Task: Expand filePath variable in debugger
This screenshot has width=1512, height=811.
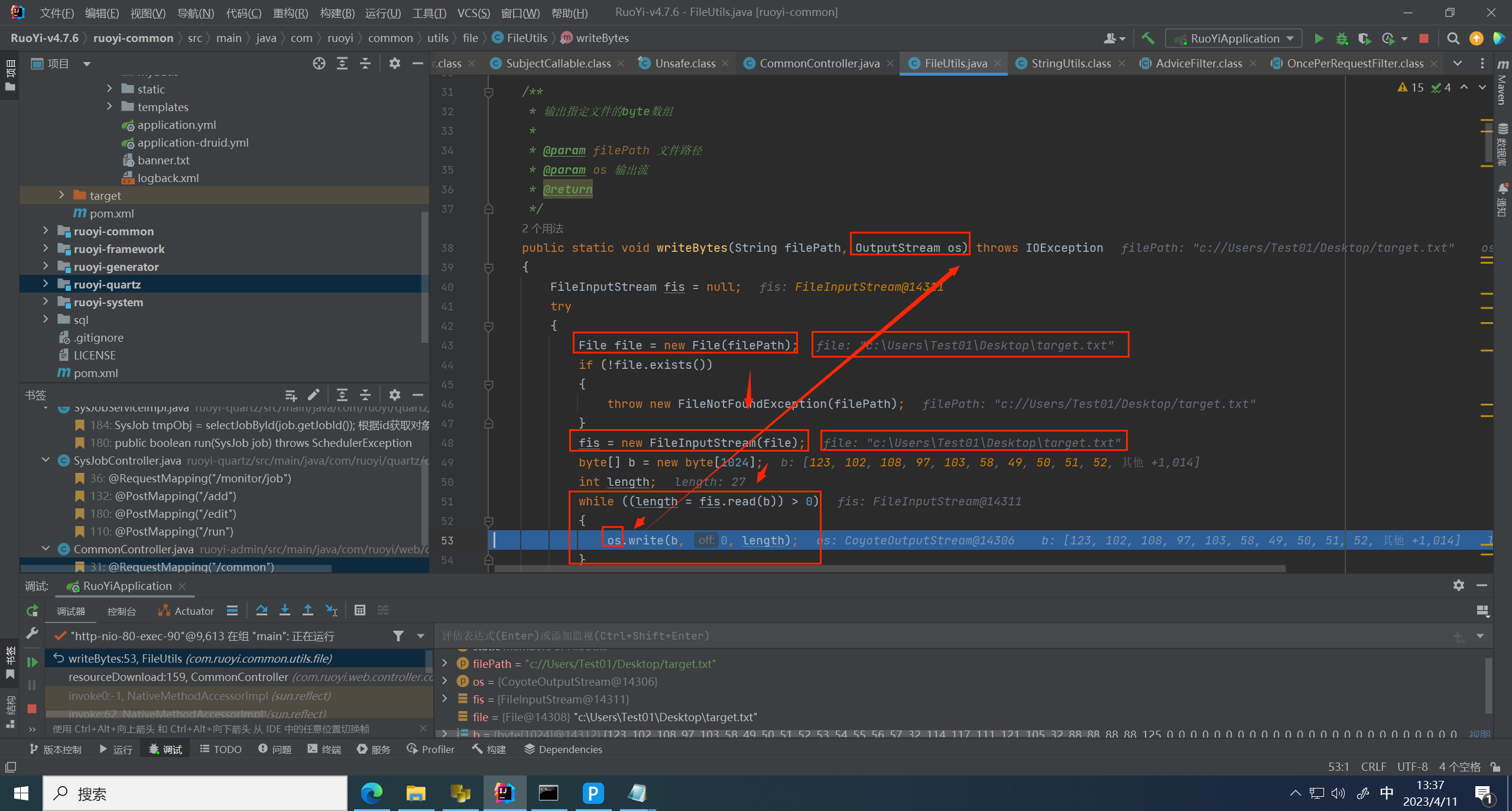Action: coord(444,664)
